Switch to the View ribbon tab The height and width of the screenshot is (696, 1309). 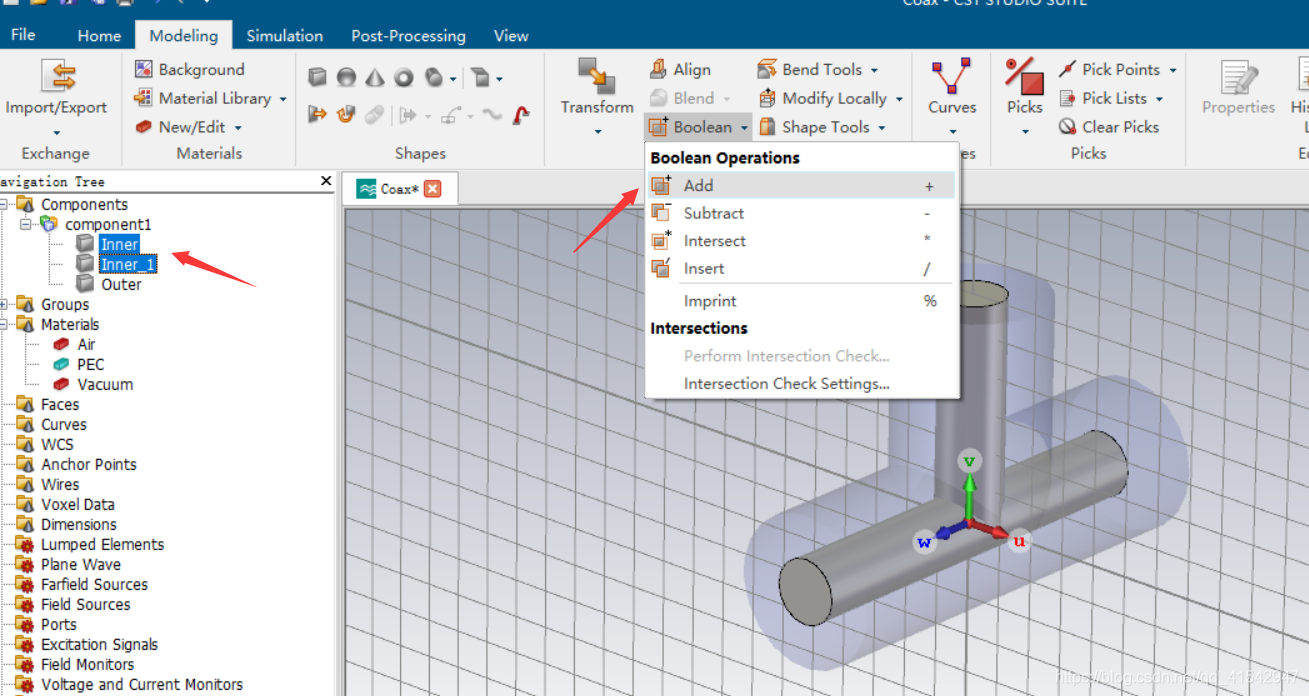point(511,35)
